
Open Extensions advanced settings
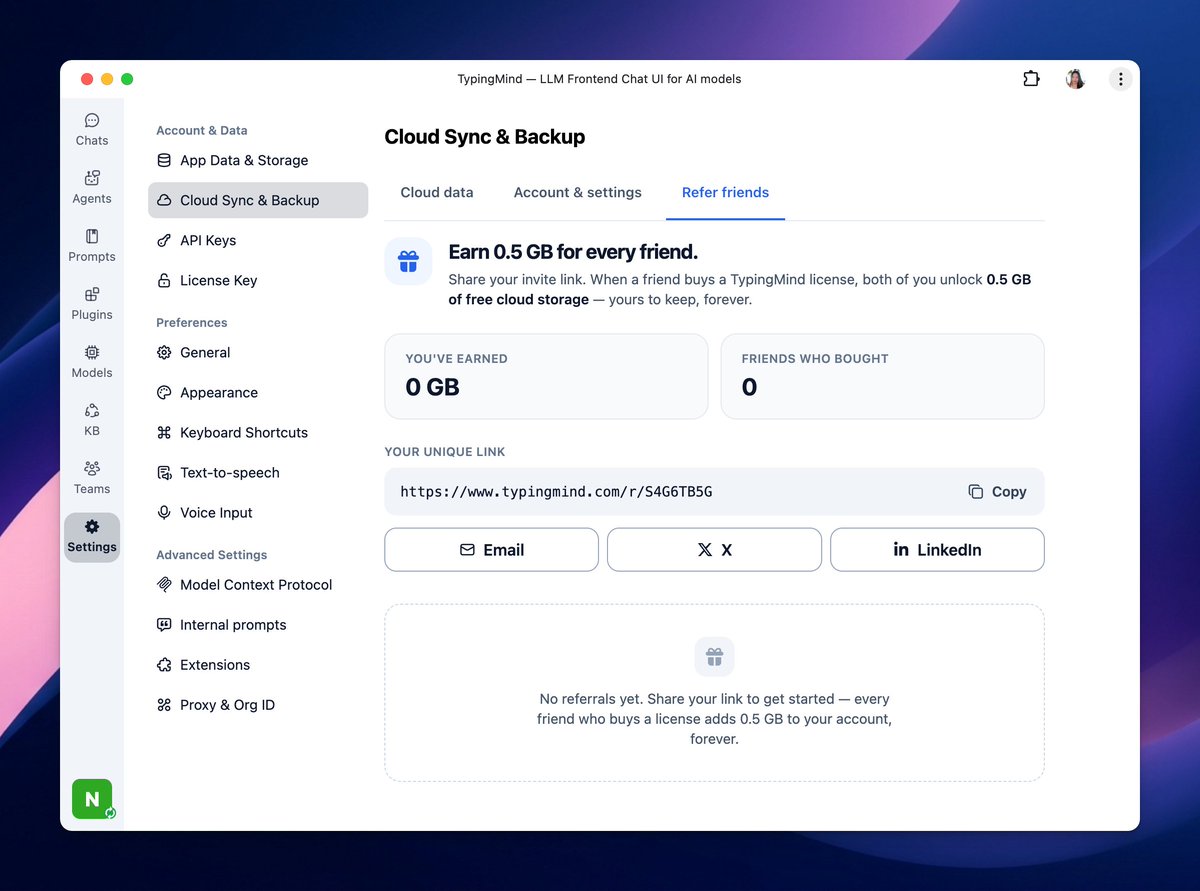click(x=258, y=664)
